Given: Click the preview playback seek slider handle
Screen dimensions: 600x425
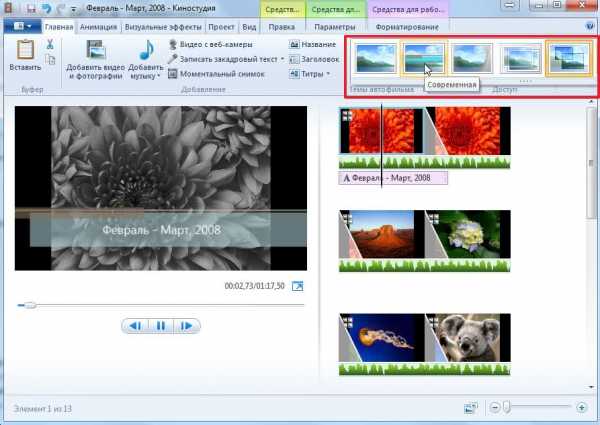Looking at the screenshot, I should point(30,305).
